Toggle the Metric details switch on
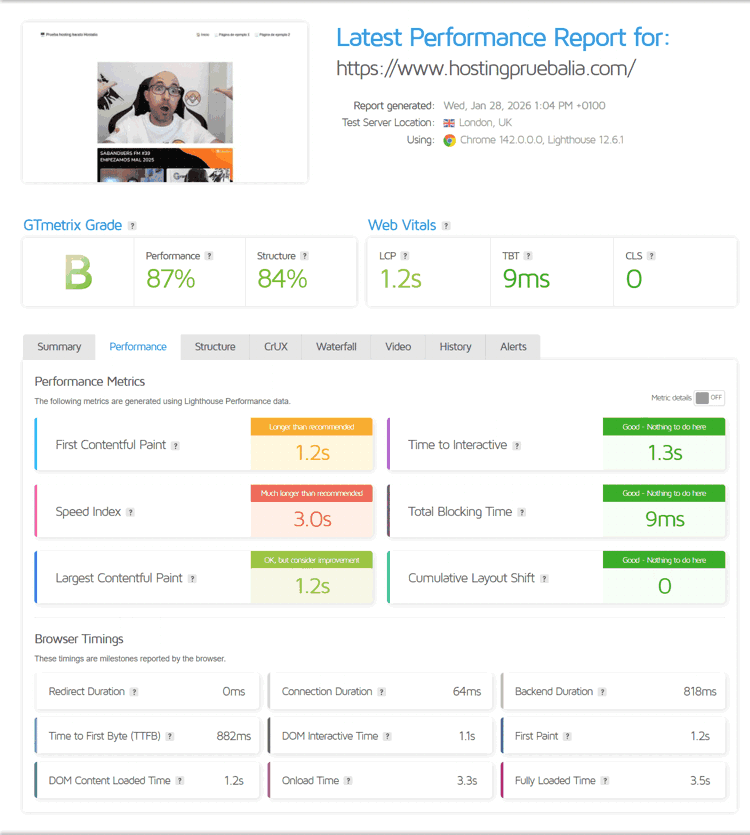Image resolution: width=750 pixels, height=835 pixels. (709, 397)
